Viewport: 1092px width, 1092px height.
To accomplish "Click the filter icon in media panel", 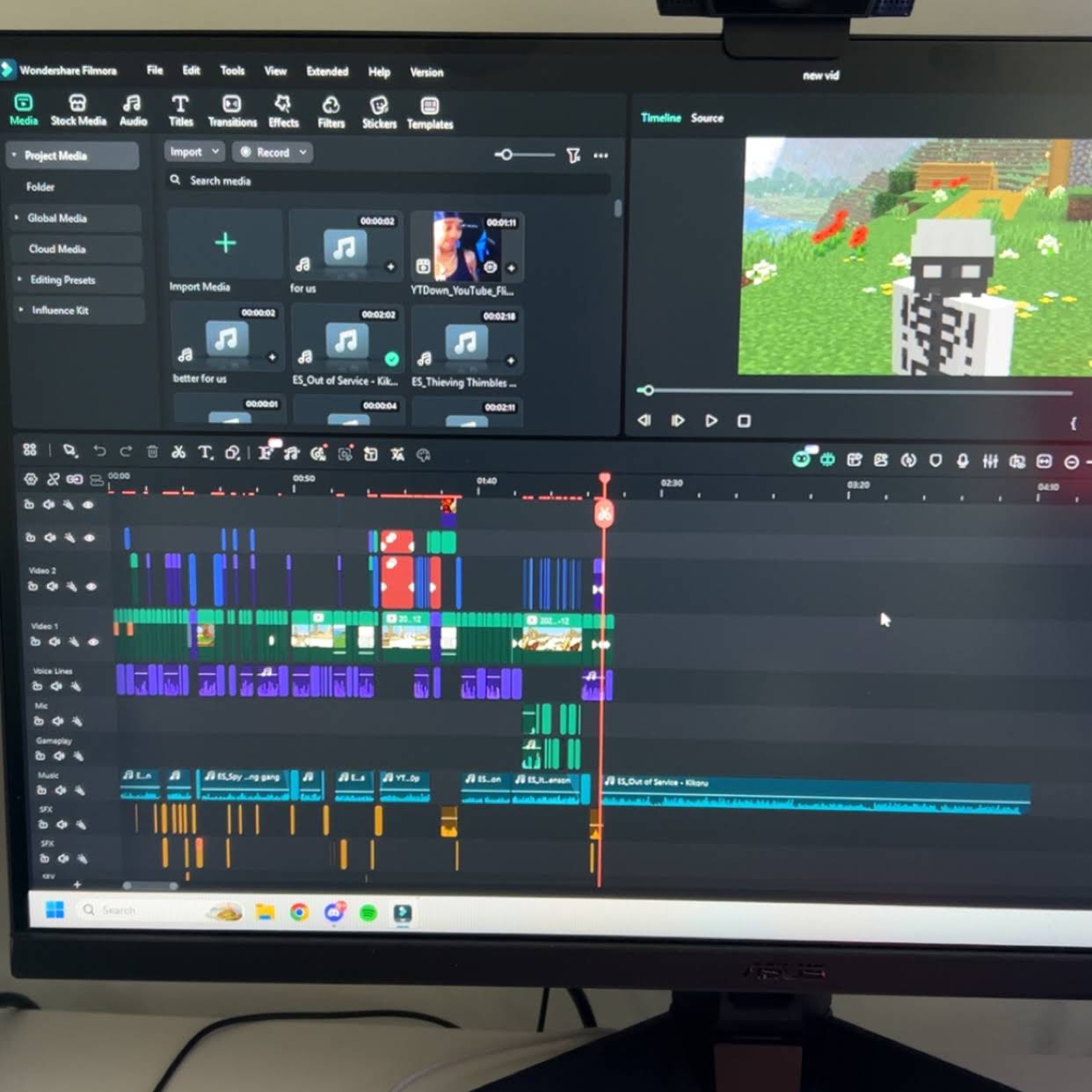I will click(x=573, y=156).
